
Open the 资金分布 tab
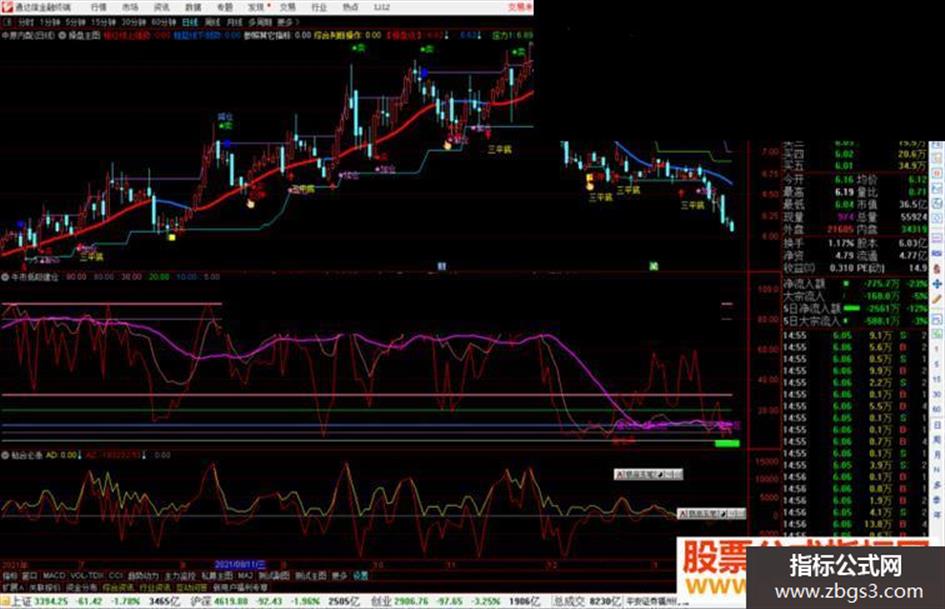click(x=81, y=587)
